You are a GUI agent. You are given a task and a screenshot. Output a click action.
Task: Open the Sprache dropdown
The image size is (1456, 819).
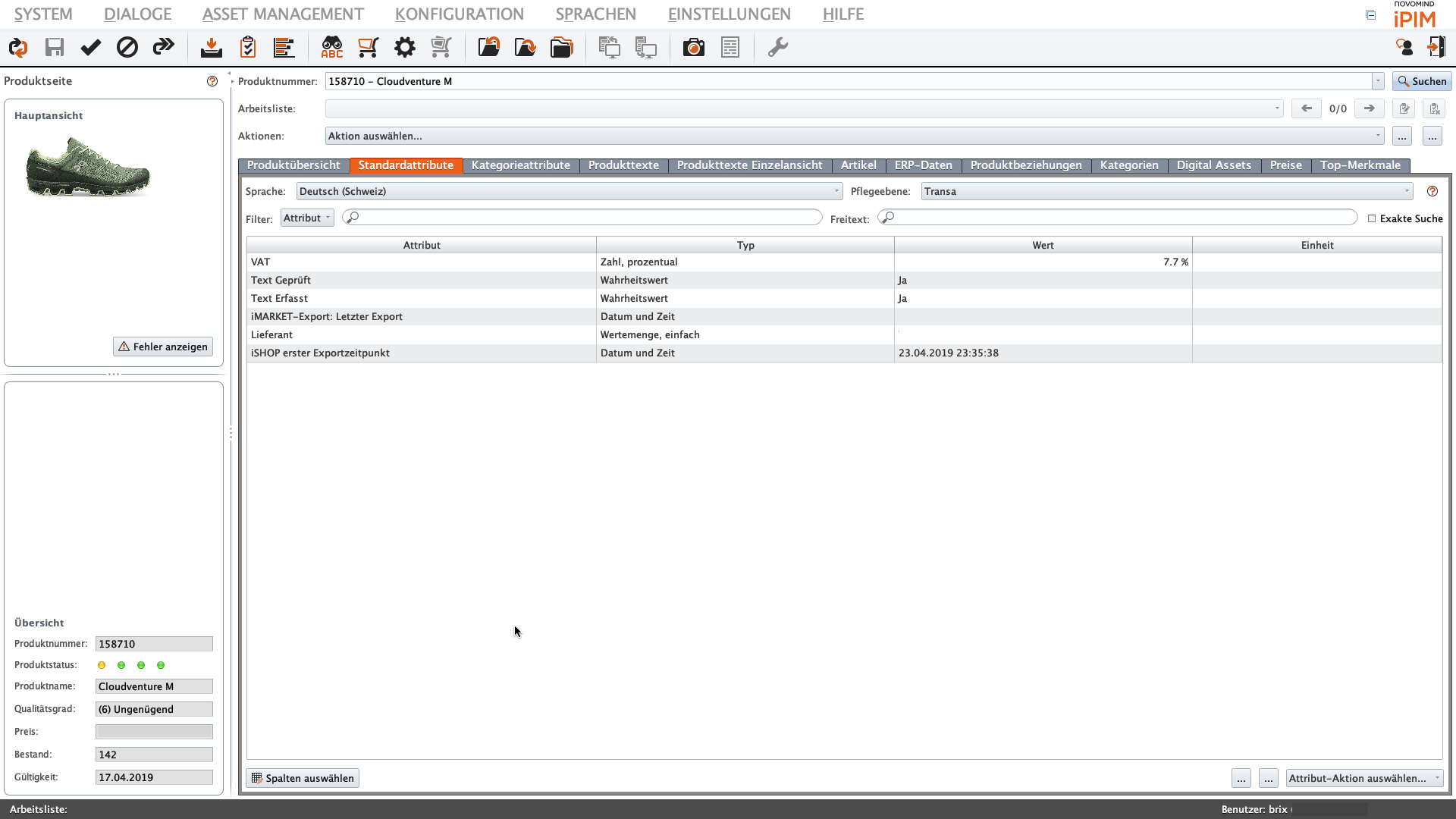569,191
